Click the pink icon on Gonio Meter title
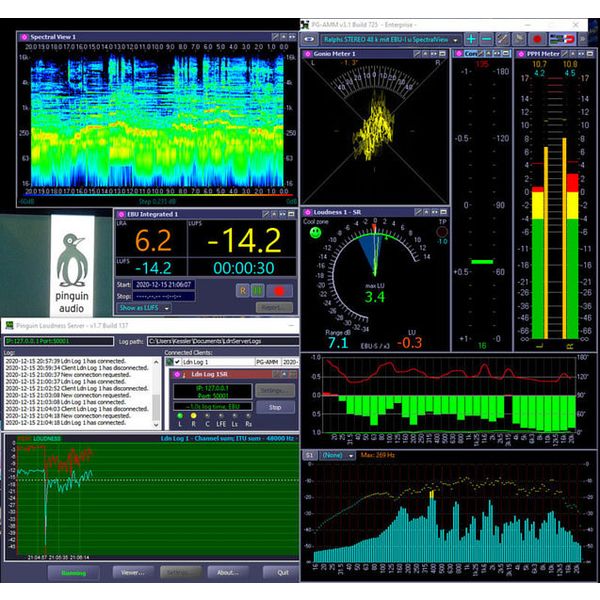The width and height of the screenshot is (600, 600). (x=308, y=53)
